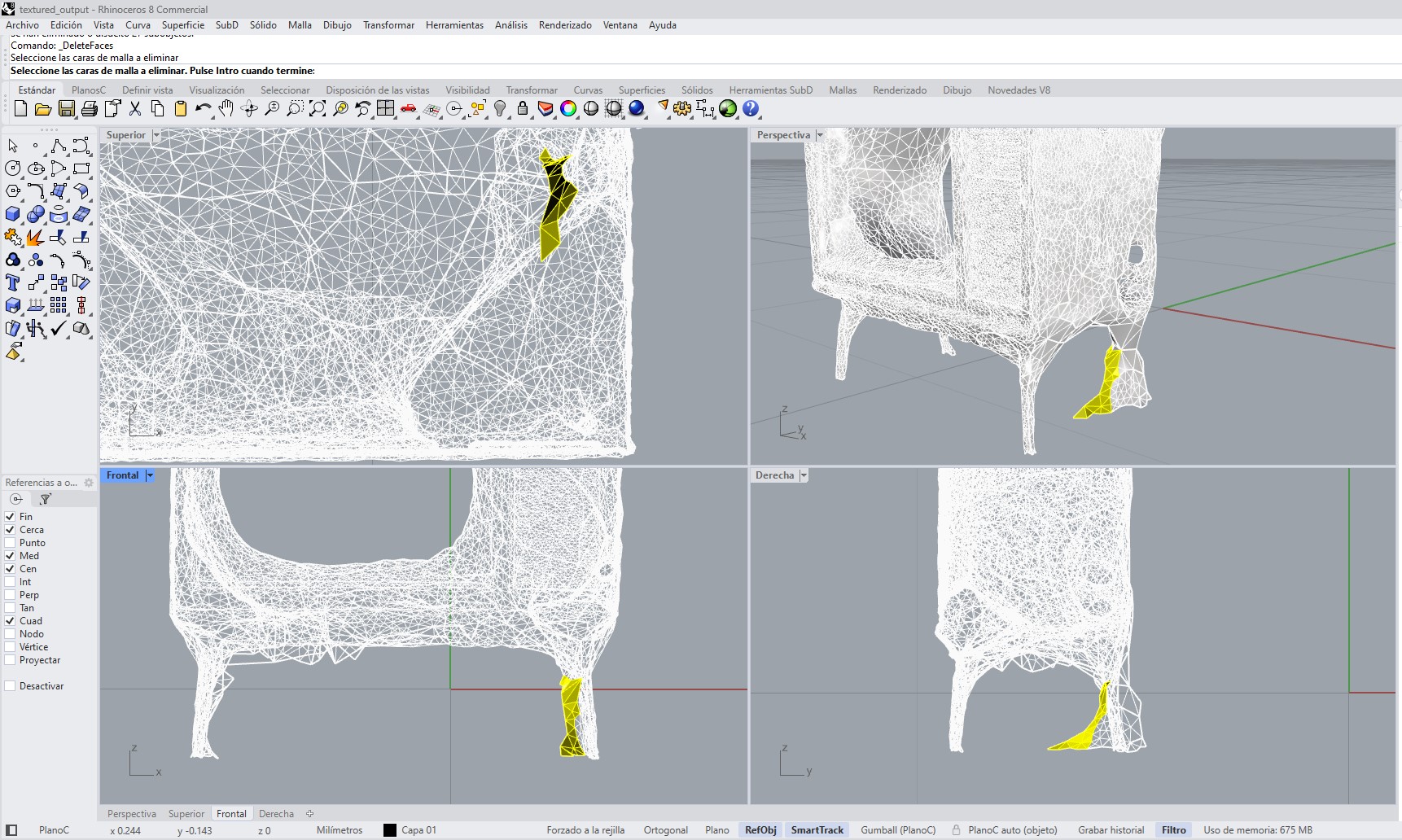Click the Deshacer (undo) arrow icon

[x=203, y=108]
